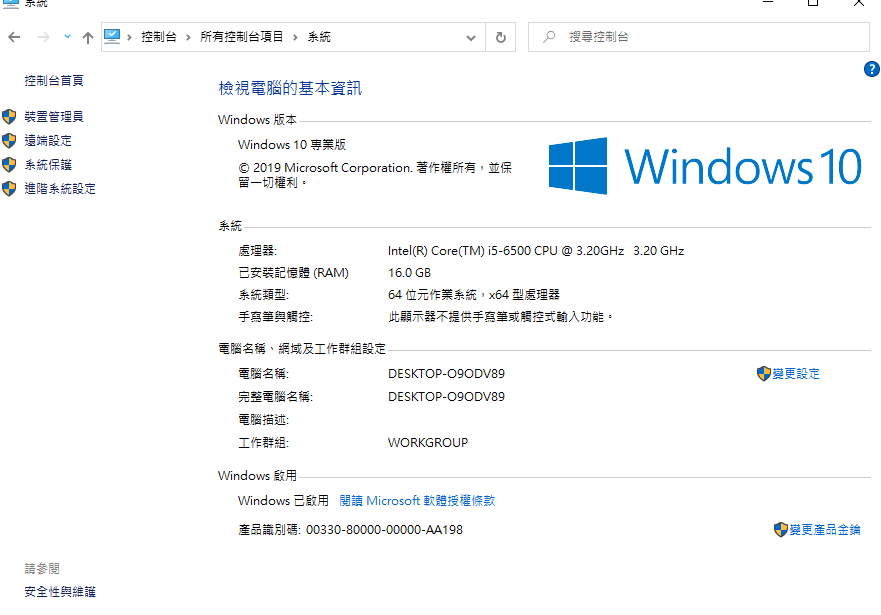Click 變更設定 next to computer name
Screen dimensions: 881x615
click(x=796, y=374)
